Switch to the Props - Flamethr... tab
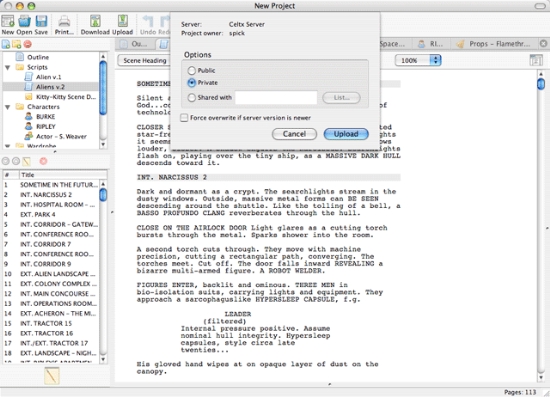Screen dimensions: 550x397 click(x=494, y=44)
